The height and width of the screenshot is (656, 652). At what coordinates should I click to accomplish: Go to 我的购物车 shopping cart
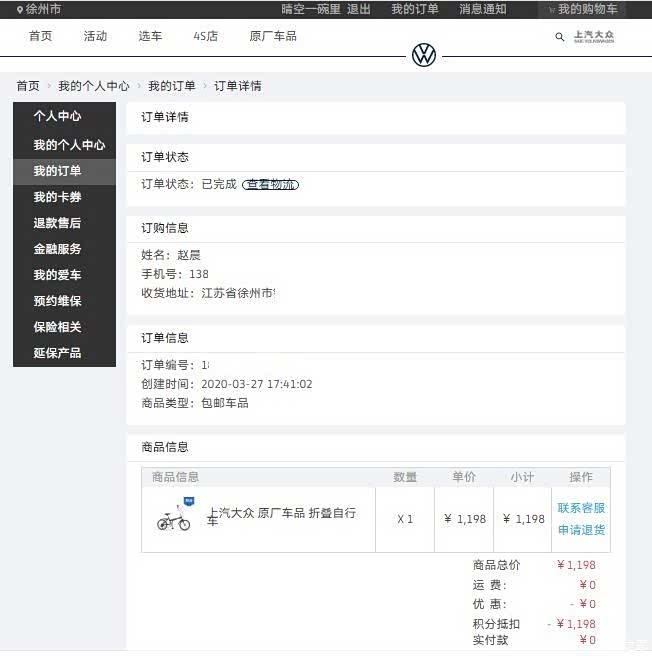(x=588, y=9)
